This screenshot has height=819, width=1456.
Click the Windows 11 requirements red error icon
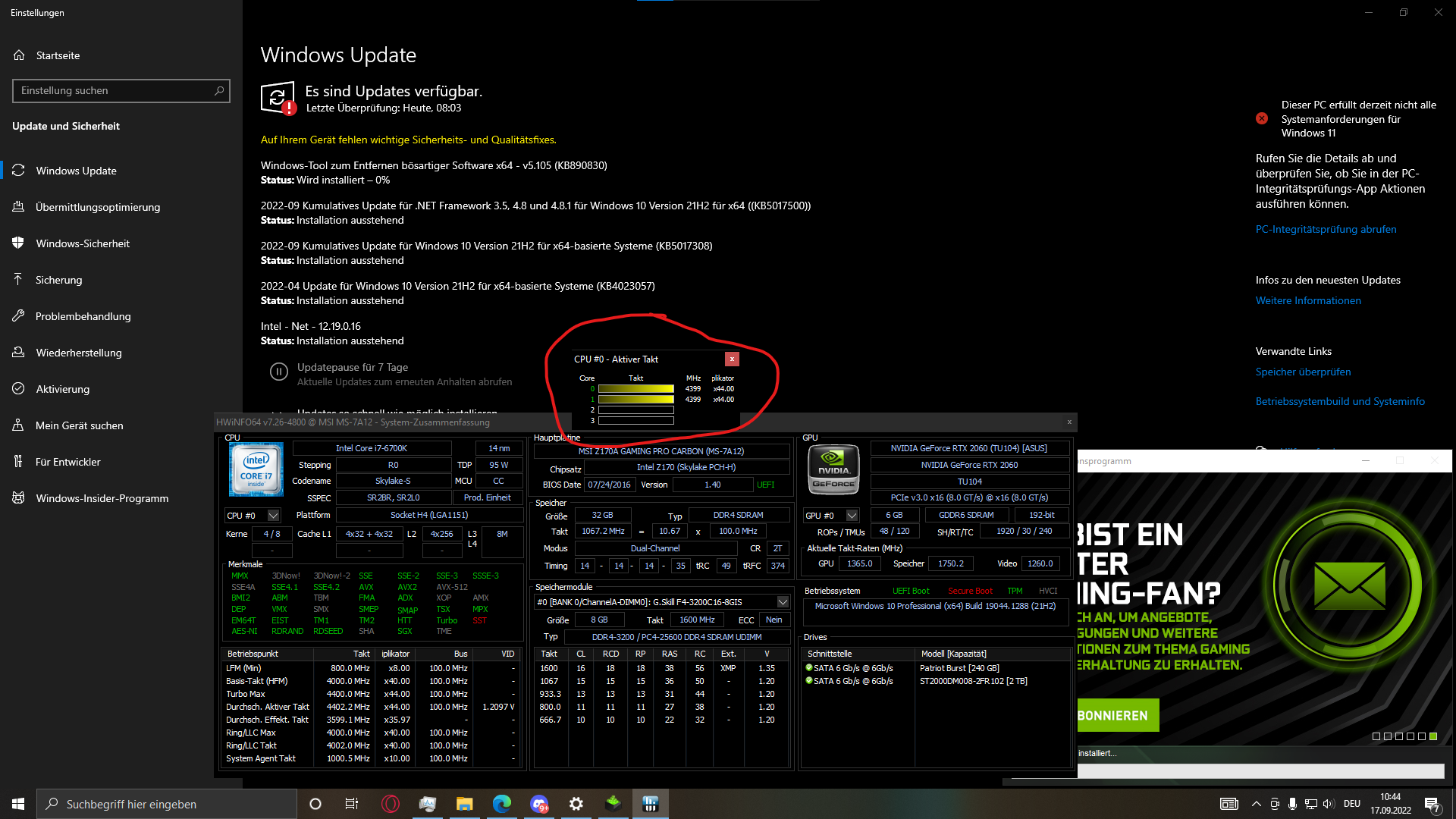click(1262, 118)
